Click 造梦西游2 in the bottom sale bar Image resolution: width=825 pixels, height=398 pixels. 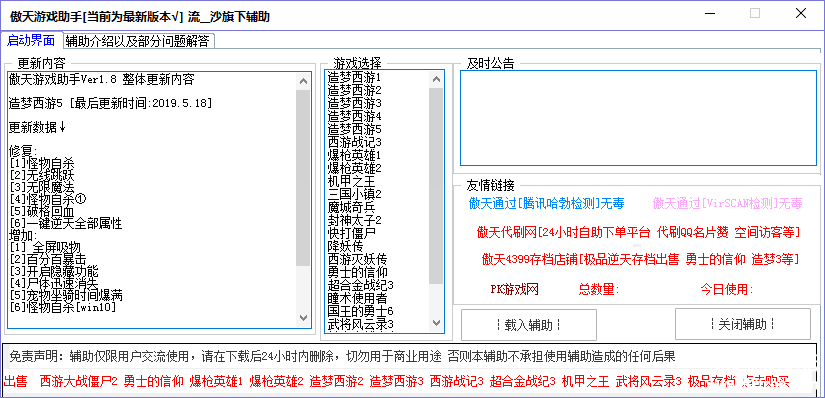pyautogui.click(x=336, y=381)
